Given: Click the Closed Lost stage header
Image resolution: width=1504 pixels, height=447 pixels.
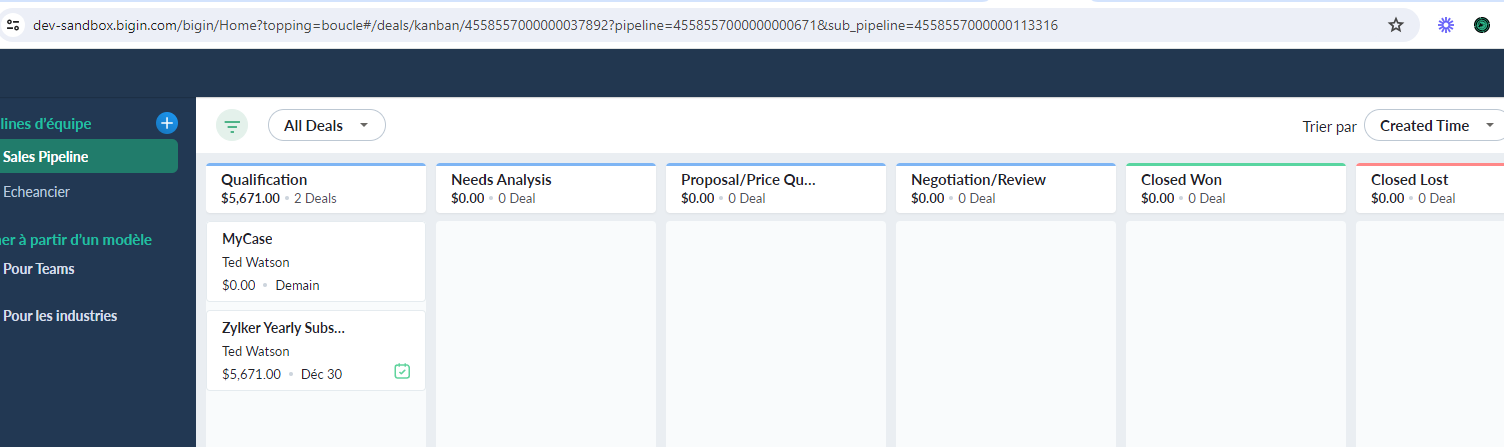Looking at the screenshot, I should click(1430, 188).
